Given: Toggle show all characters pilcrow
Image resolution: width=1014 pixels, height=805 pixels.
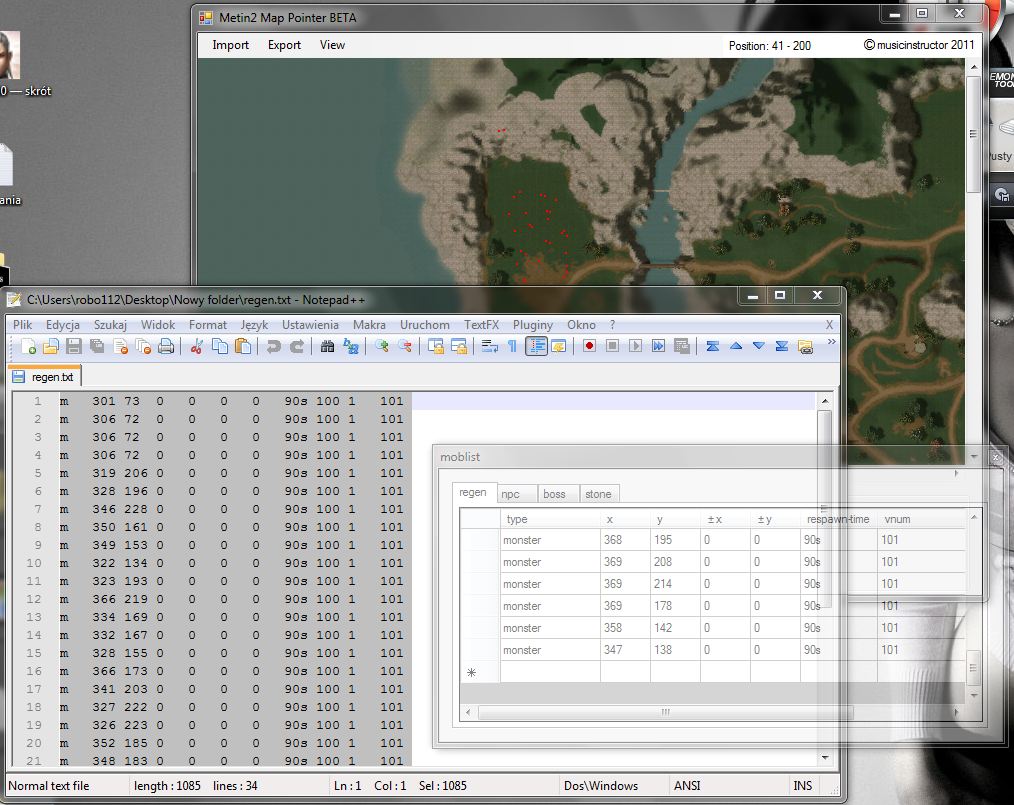Looking at the screenshot, I should [x=512, y=347].
